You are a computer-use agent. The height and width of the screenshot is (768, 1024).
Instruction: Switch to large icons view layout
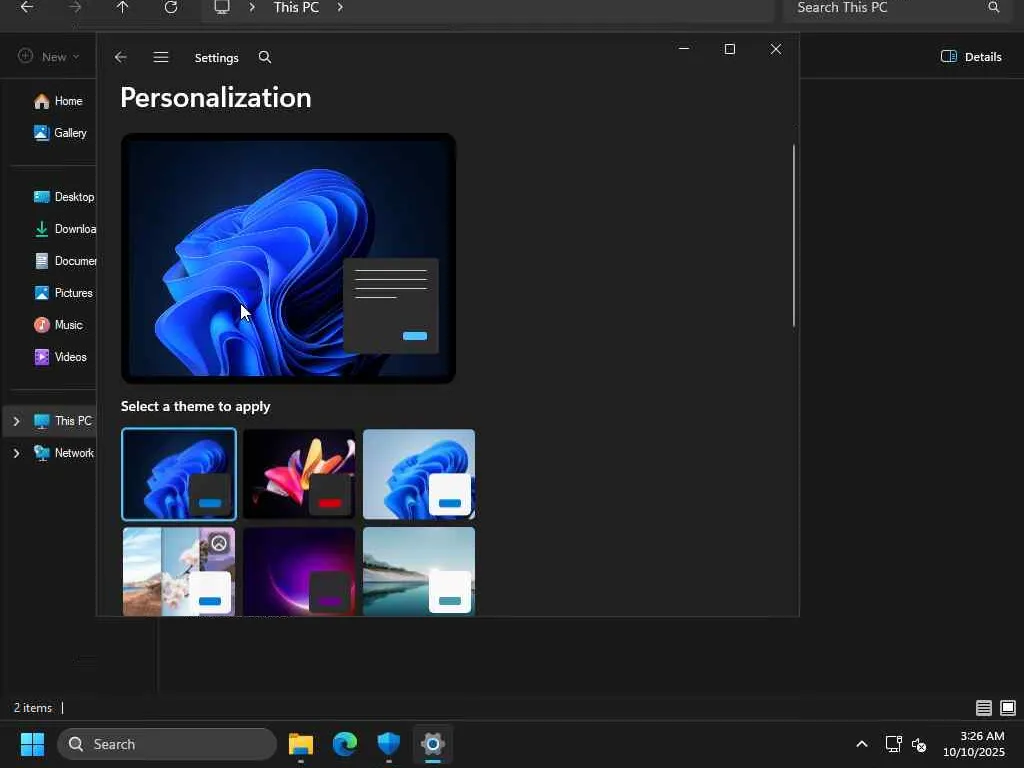click(1007, 708)
